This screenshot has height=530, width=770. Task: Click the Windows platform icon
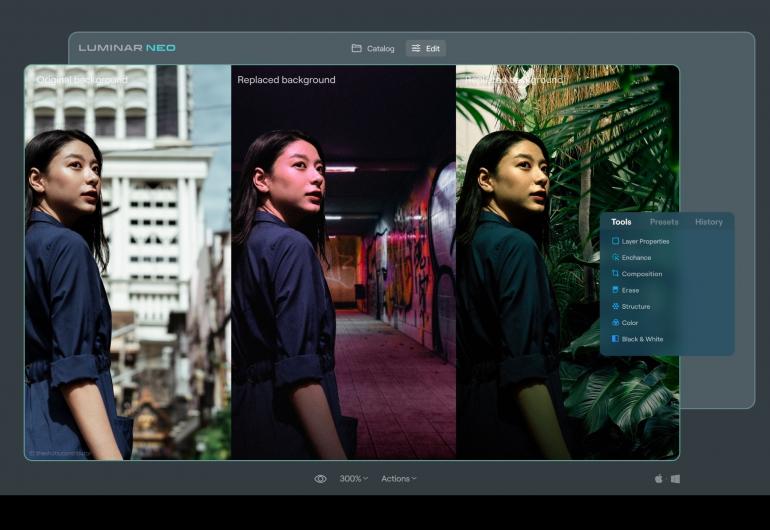675,479
